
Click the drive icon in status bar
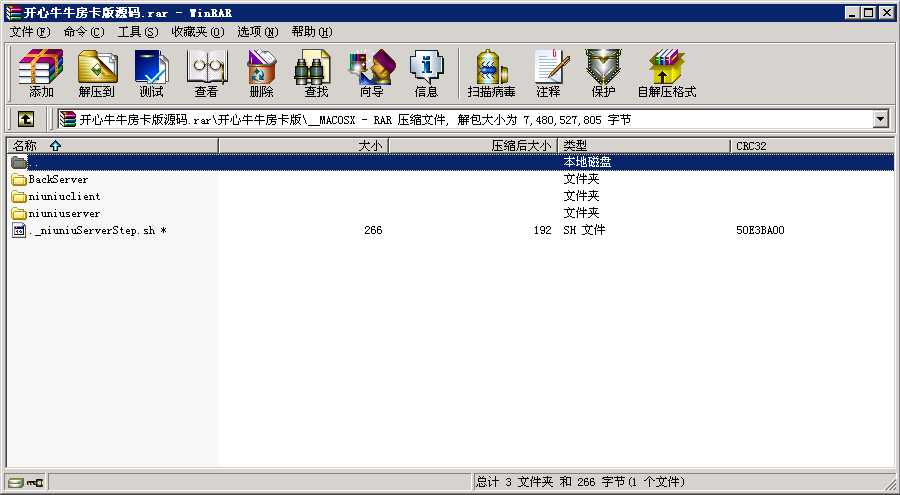16,482
